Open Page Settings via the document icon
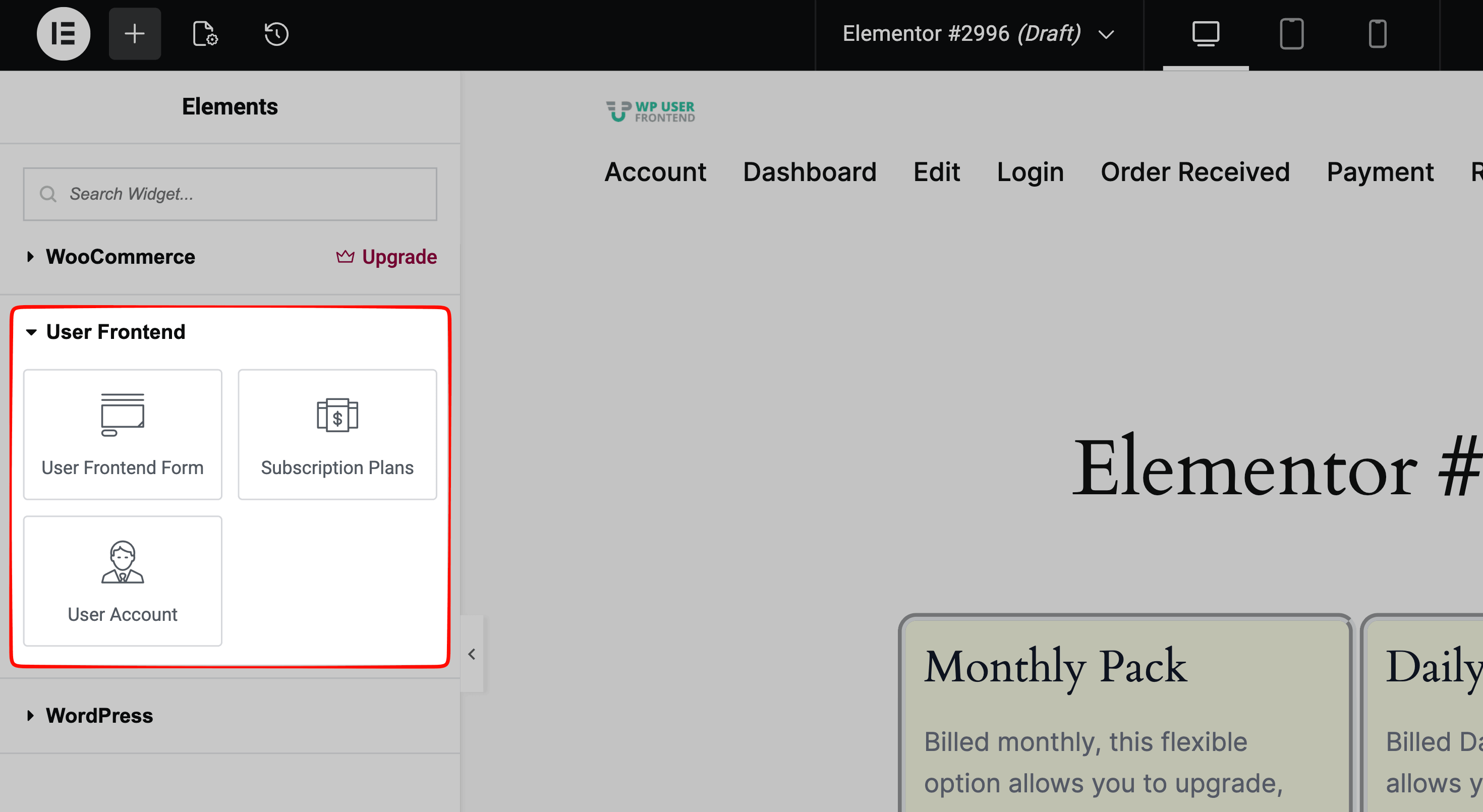 (x=204, y=33)
